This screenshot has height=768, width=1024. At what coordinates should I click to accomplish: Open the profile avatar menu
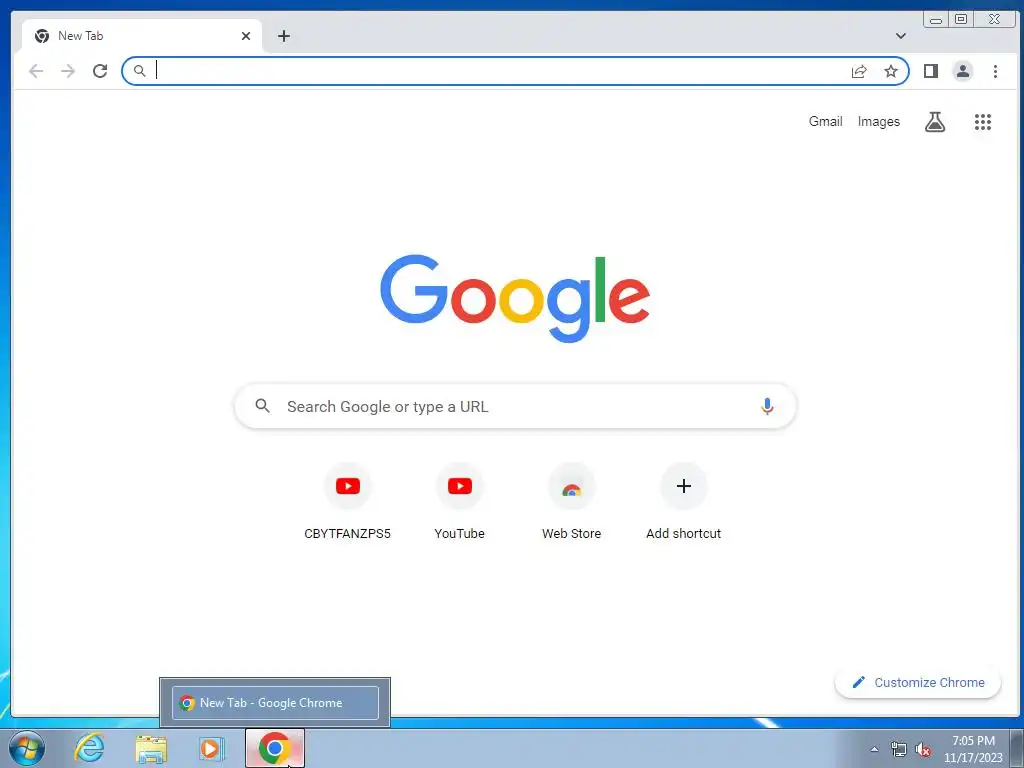pos(963,71)
